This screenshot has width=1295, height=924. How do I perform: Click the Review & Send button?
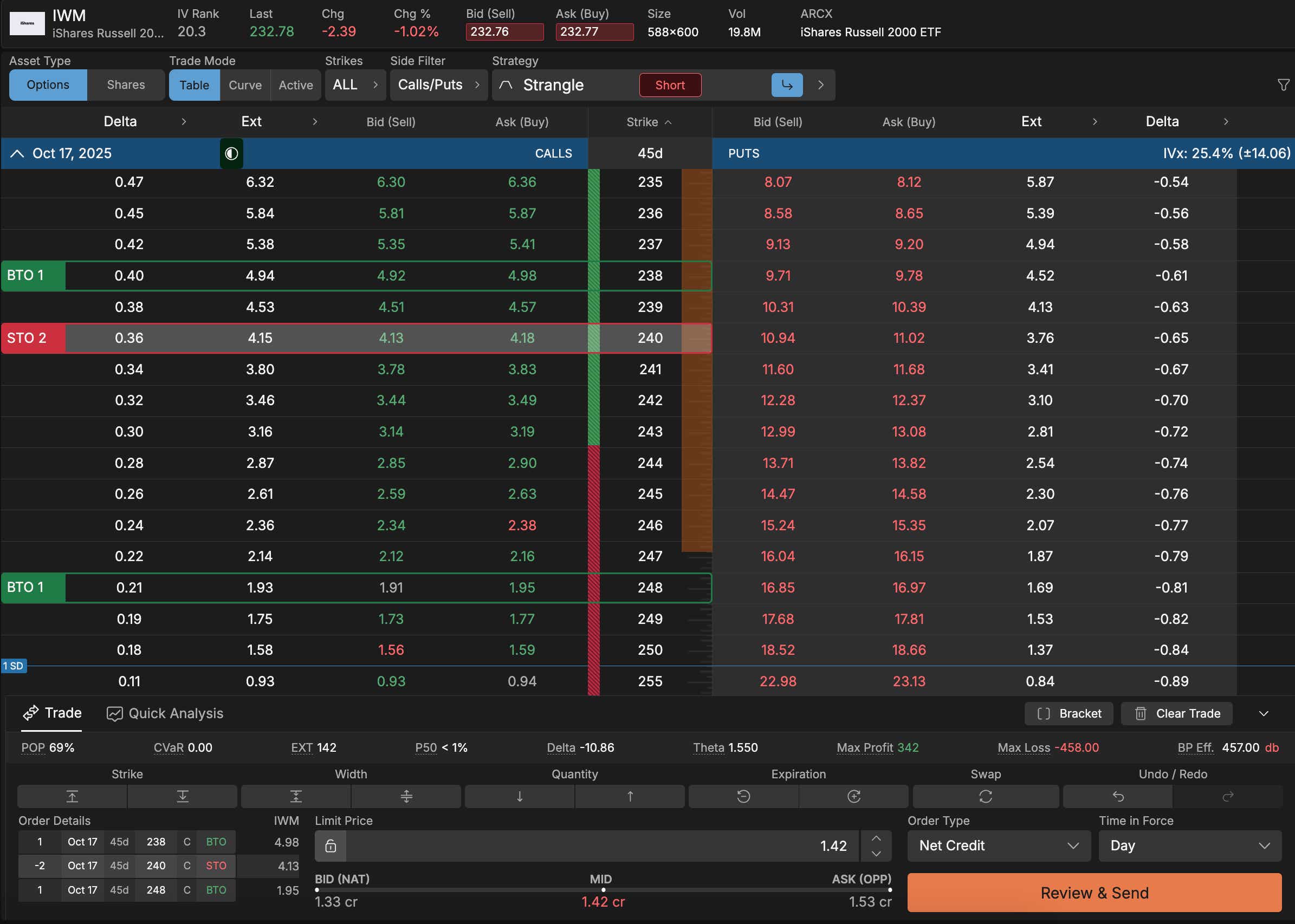pyautogui.click(x=1094, y=893)
